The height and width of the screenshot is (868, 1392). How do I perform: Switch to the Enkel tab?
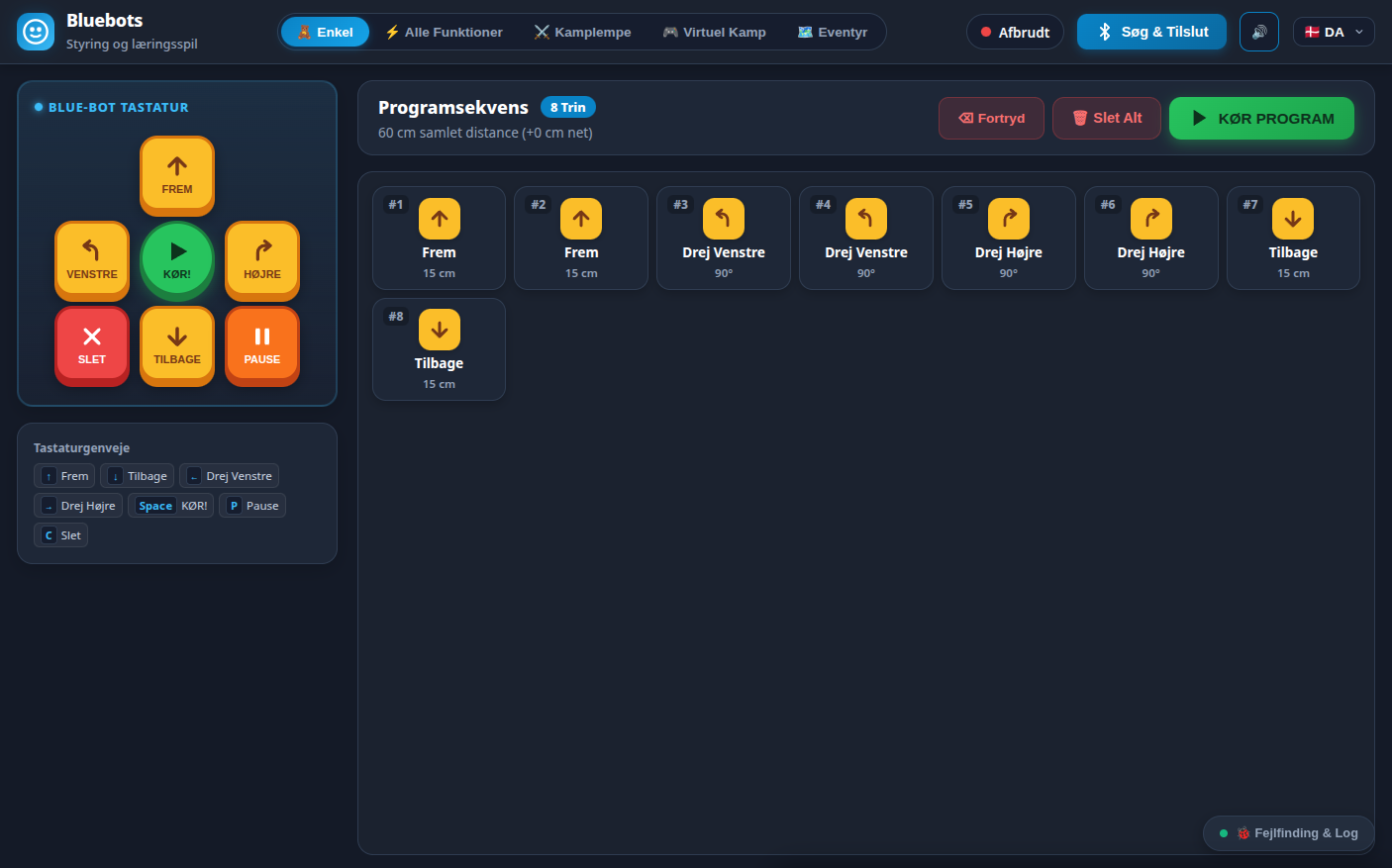click(x=325, y=32)
